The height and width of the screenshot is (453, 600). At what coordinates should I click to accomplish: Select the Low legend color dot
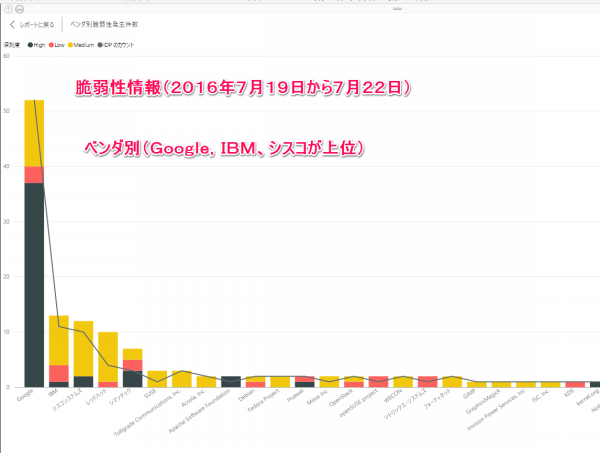coord(51,45)
